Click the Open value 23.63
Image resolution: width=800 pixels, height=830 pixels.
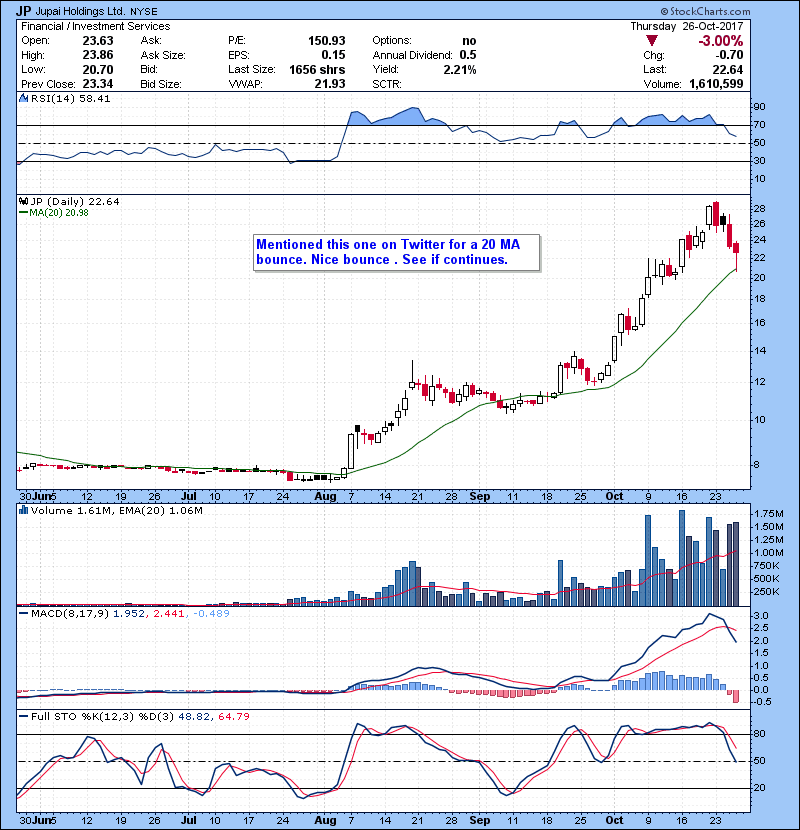tap(98, 41)
